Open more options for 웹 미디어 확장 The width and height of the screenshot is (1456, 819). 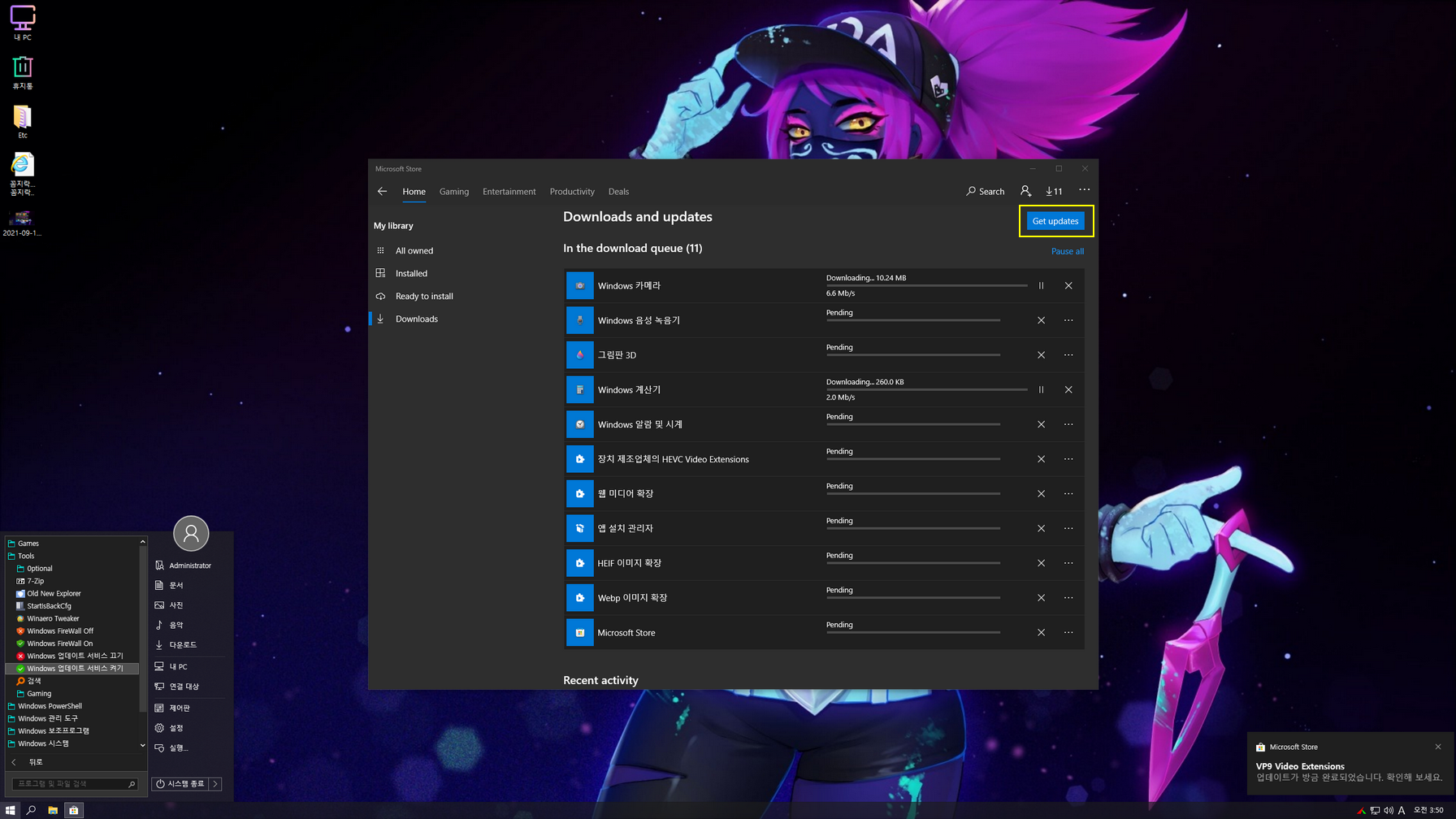click(x=1068, y=494)
